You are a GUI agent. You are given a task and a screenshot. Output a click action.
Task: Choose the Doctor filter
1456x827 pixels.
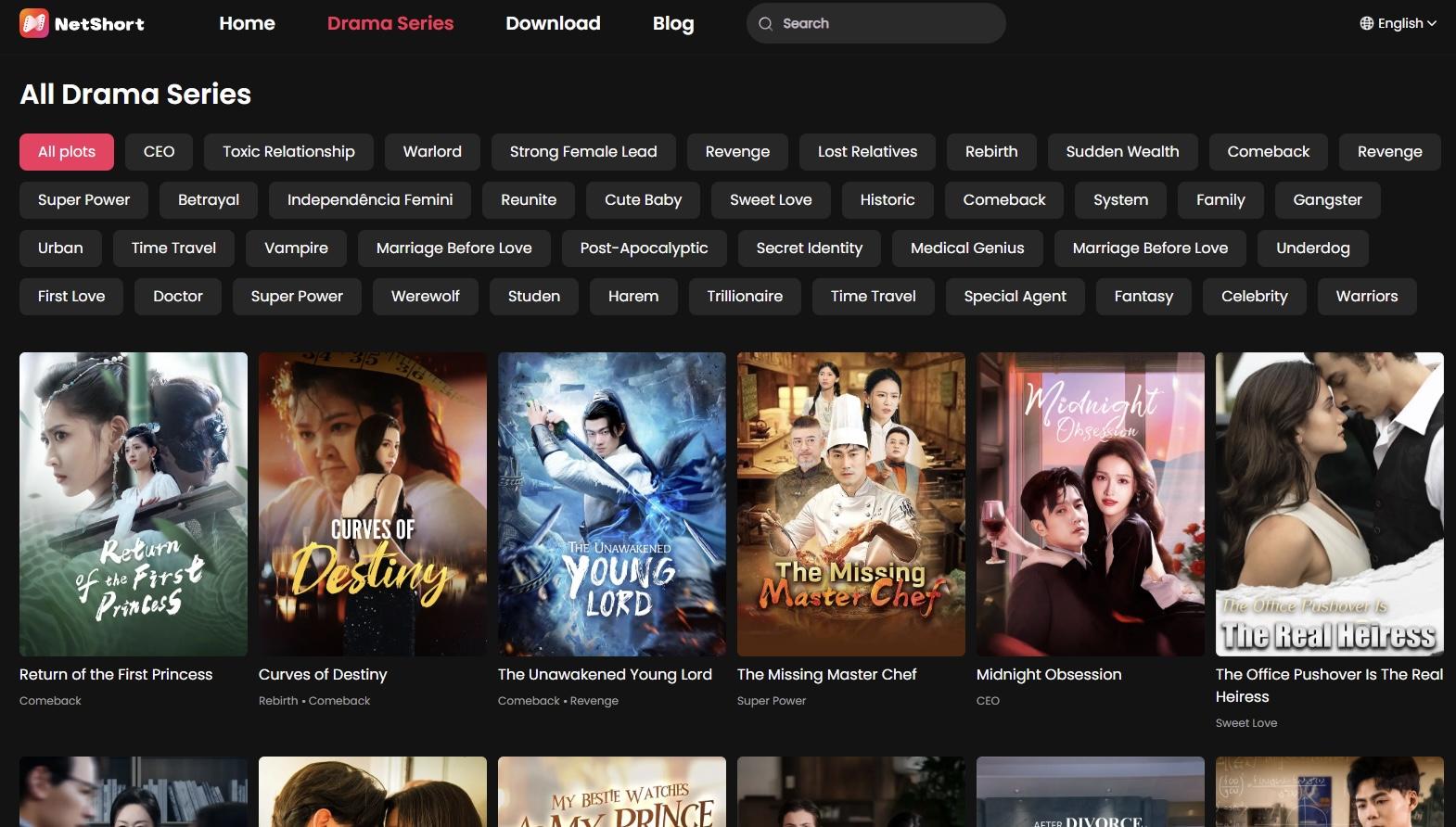coord(178,297)
